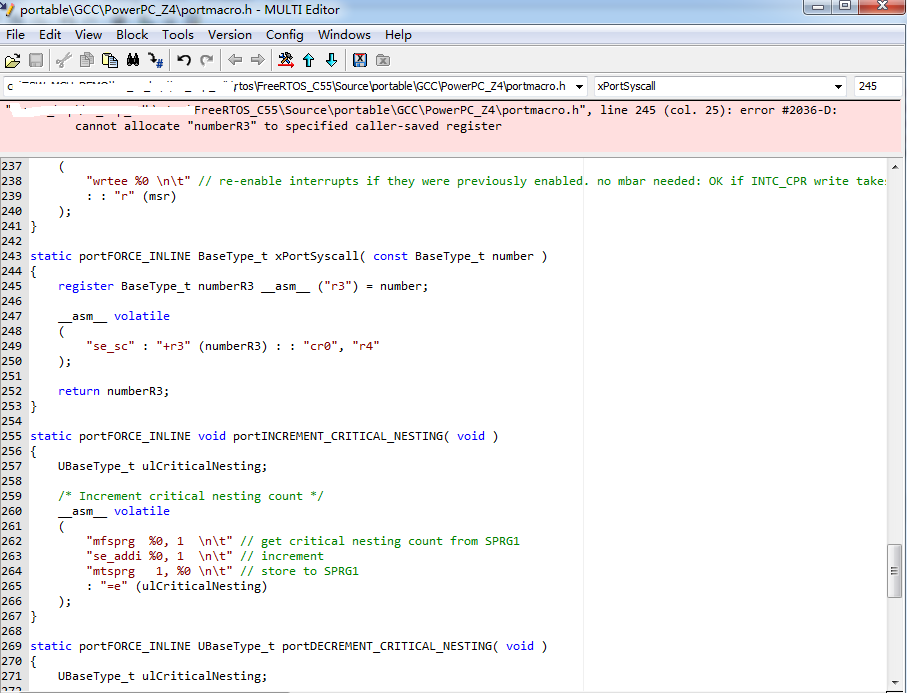Viewport: 907px width, 693px height.
Task: Click 'return numberR3;' on line 252
Action: pyautogui.click(x=113, y=391)
